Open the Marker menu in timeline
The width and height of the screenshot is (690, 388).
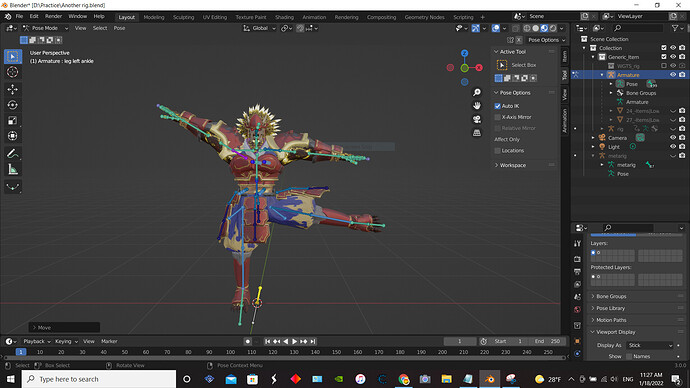[109, 341]
